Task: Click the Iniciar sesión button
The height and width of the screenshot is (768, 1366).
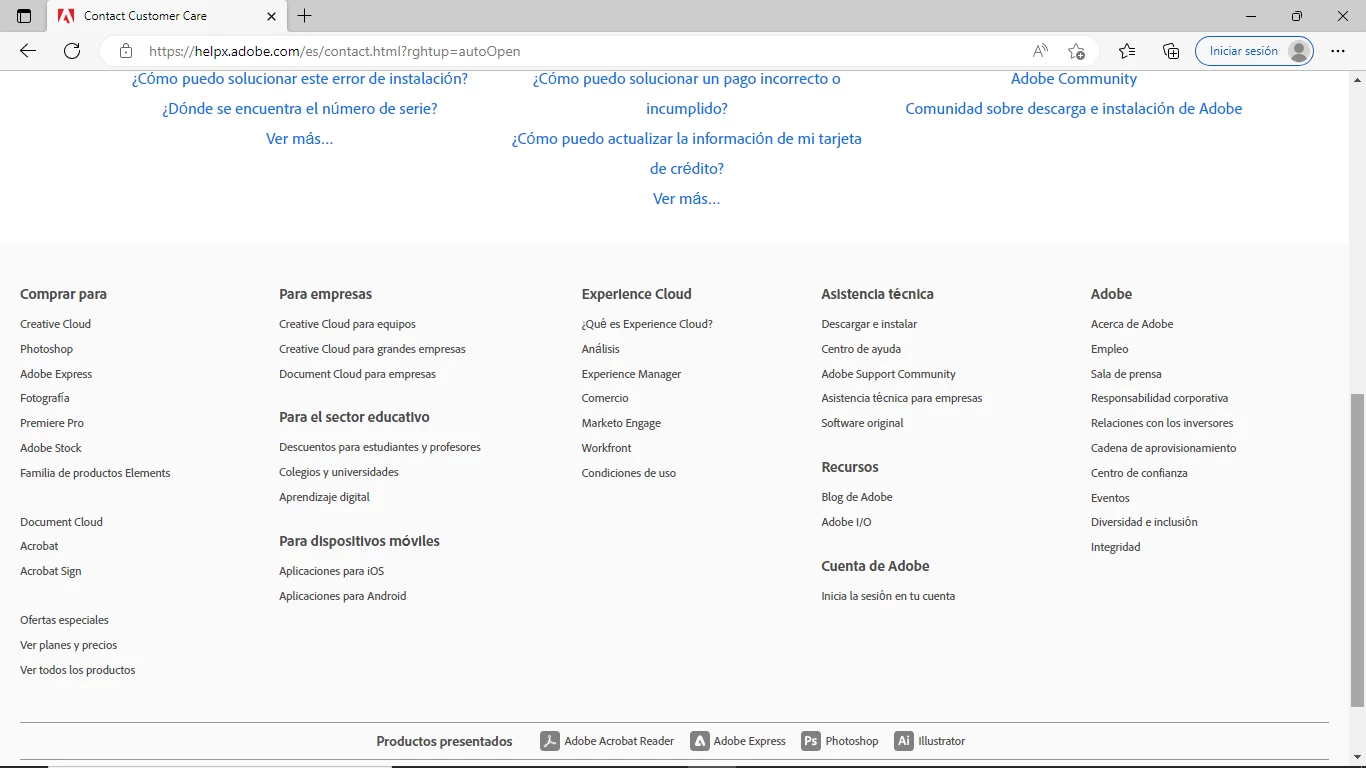Action: coord(1254,51)
